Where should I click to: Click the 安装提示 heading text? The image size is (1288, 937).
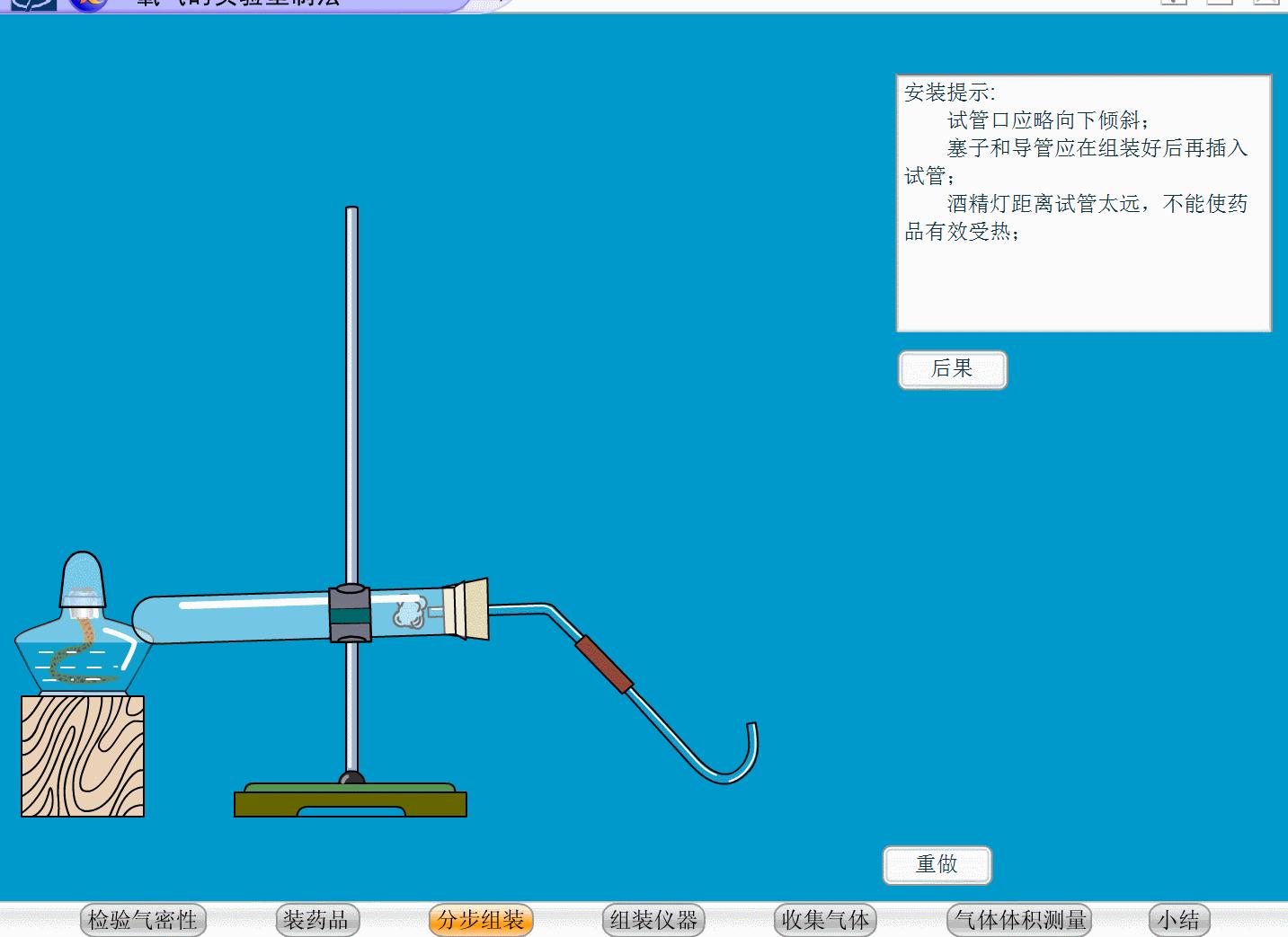pyautogui.click(x=950, y=92)
